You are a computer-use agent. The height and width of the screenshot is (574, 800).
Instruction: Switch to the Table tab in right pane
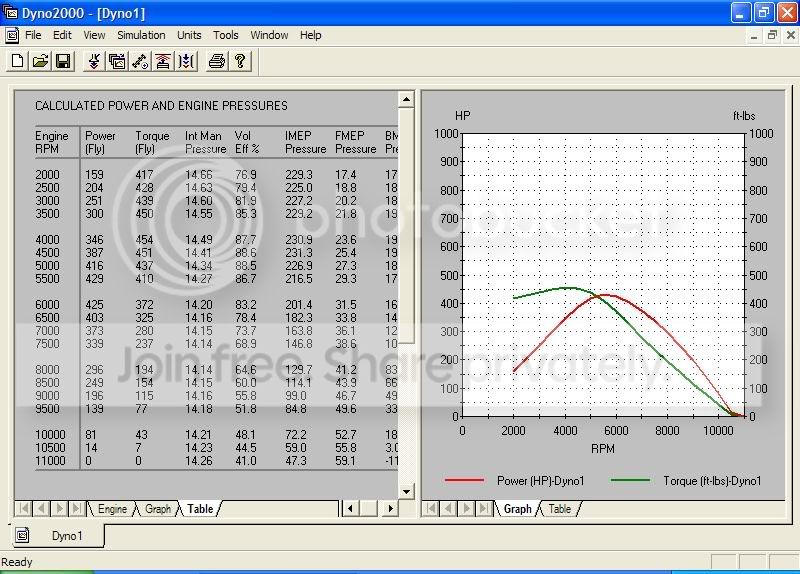click(560, 509)
